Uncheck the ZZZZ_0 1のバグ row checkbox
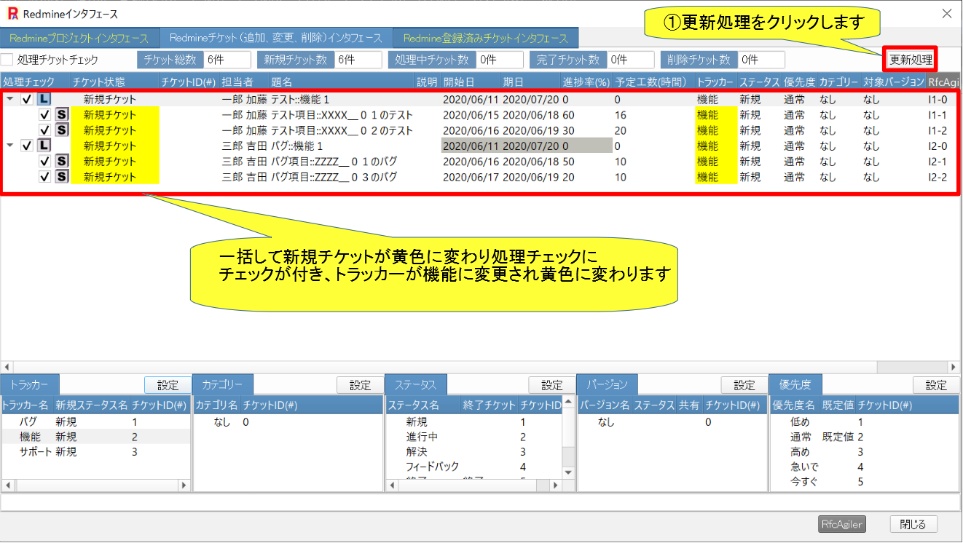This screenshot has height=543, width=963. click(x=44, y=161)
